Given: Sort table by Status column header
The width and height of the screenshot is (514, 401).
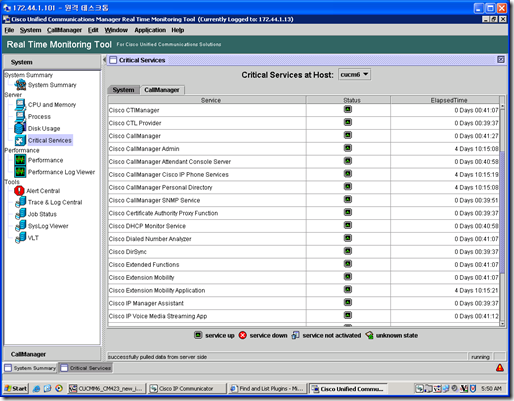Looking at the screenshot, I should (348, 100).
